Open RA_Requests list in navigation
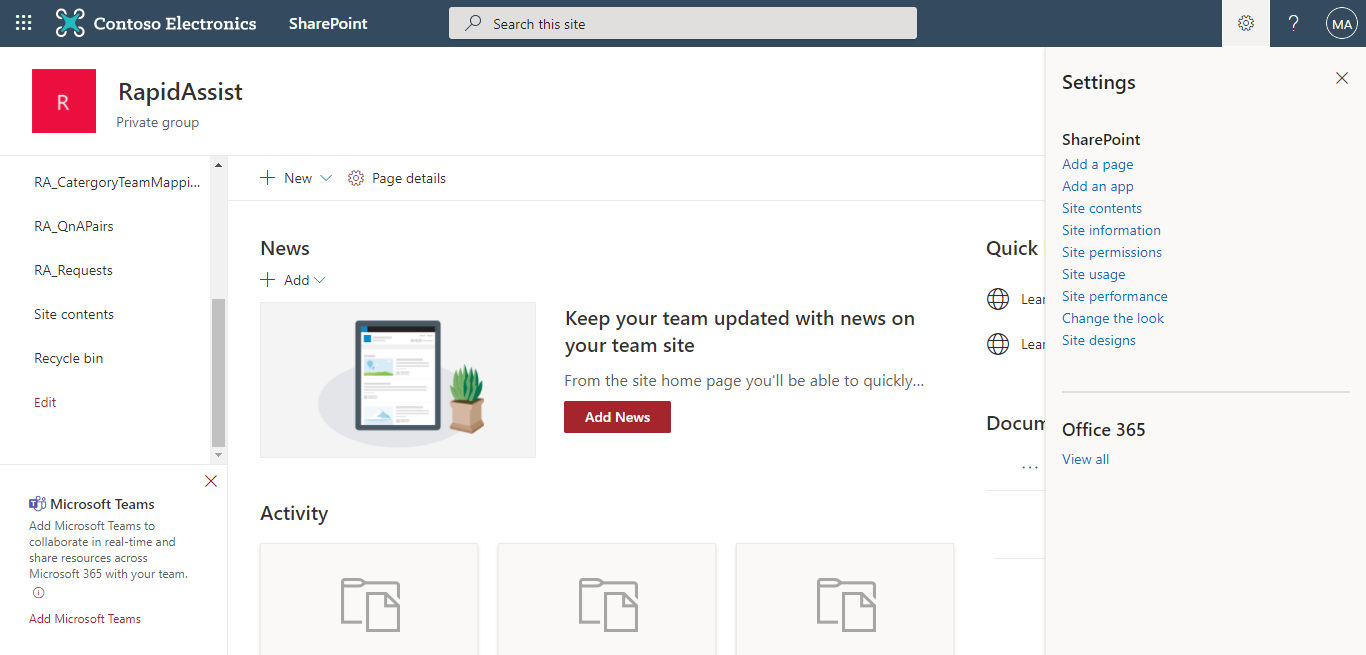Viewport: 1366px width, 655px height. click(x=73, y=270)
